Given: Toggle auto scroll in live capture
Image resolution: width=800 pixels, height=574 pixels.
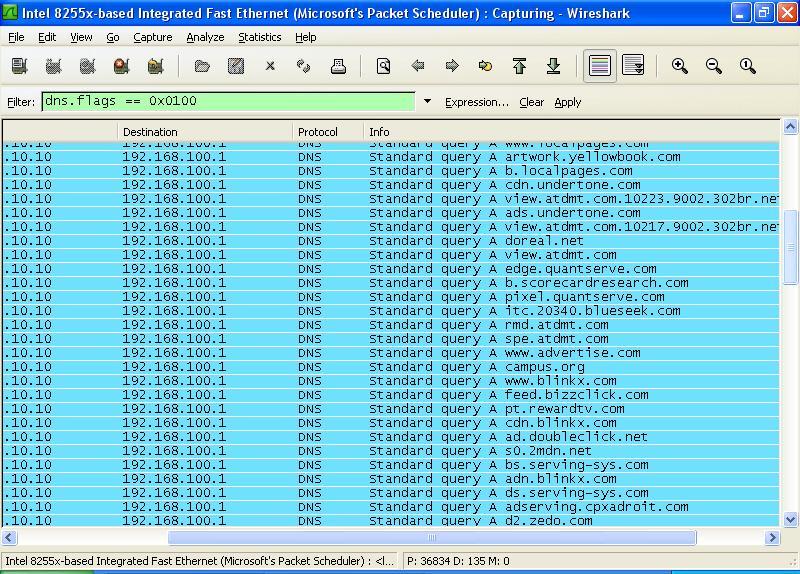Looking at the screenshot, I should [x=634, y=66].
